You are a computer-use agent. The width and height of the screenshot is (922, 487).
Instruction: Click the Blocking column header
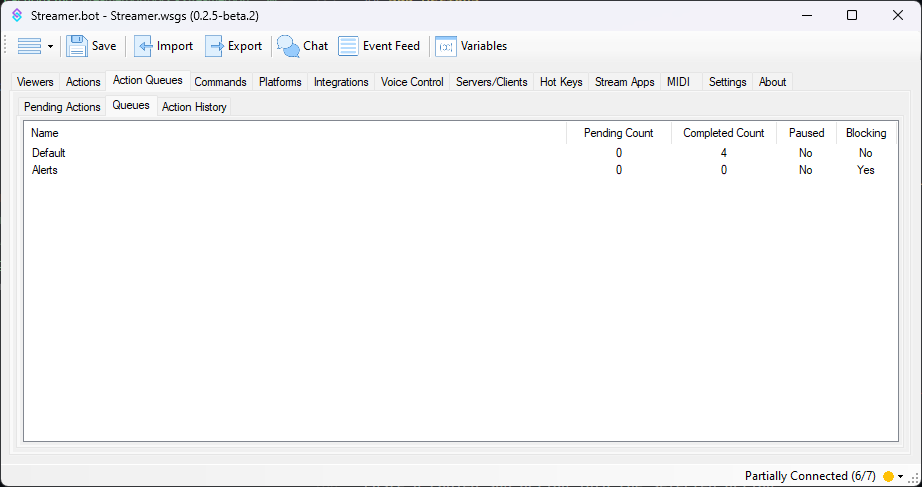(x=865, y=133)
